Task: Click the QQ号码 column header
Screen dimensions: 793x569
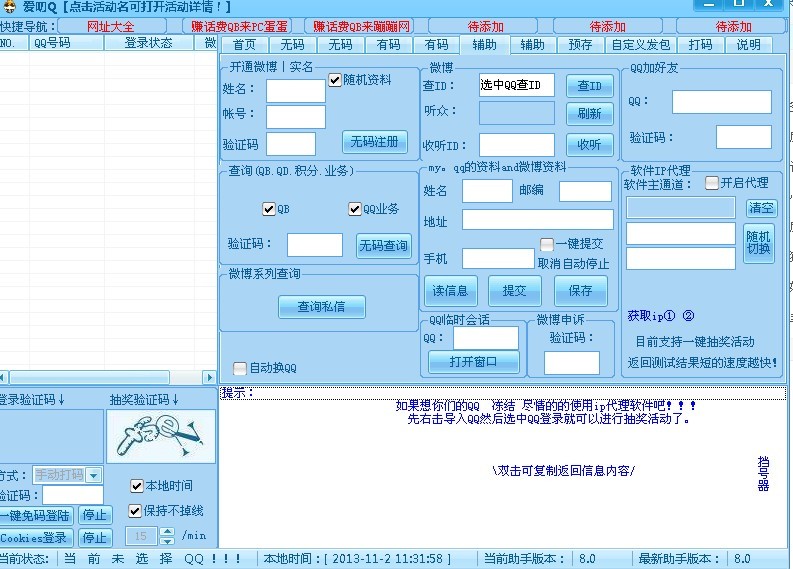Action: tap(67, 43)
